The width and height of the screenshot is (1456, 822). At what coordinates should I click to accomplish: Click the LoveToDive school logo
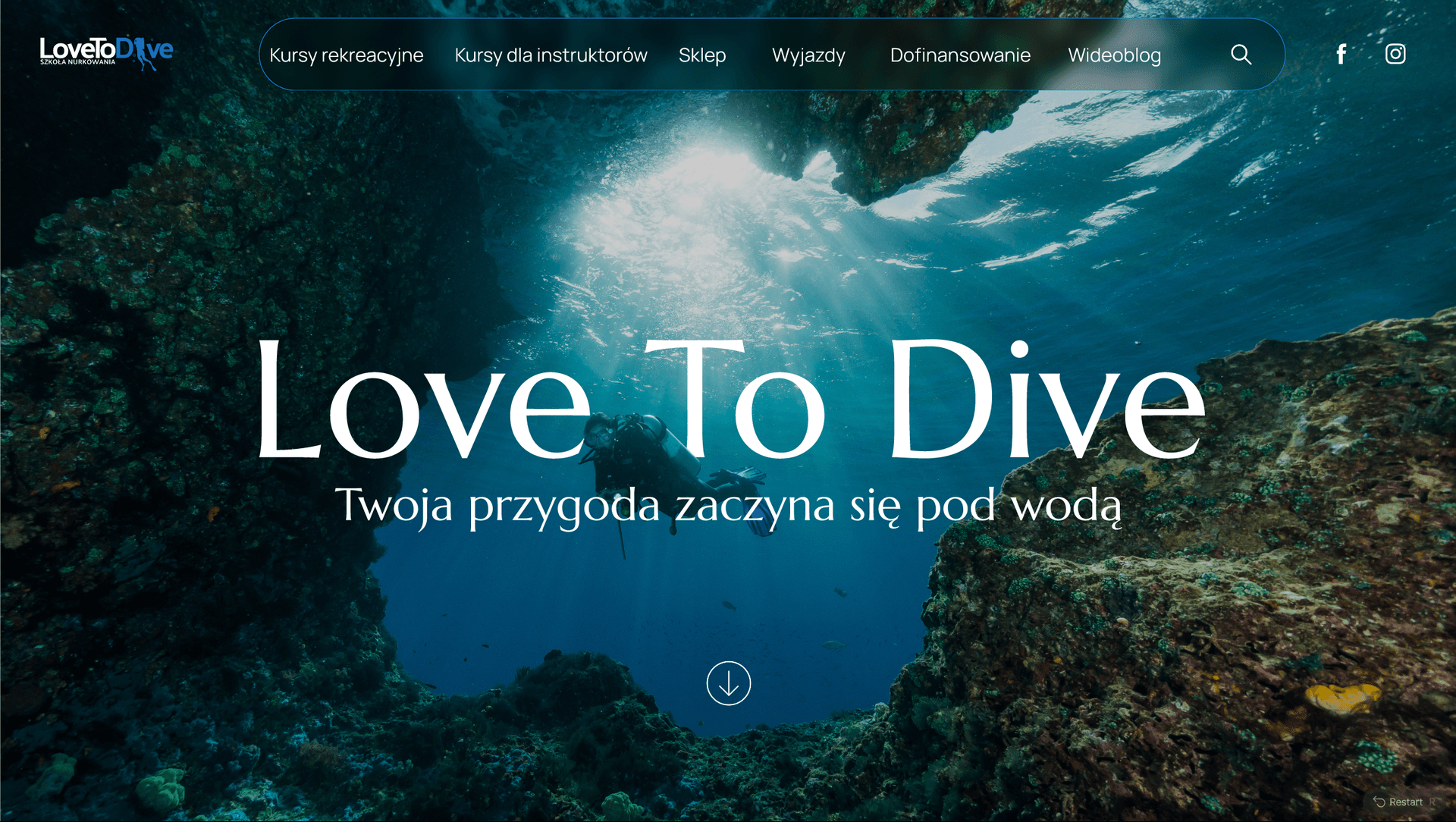tap(105, 52)
